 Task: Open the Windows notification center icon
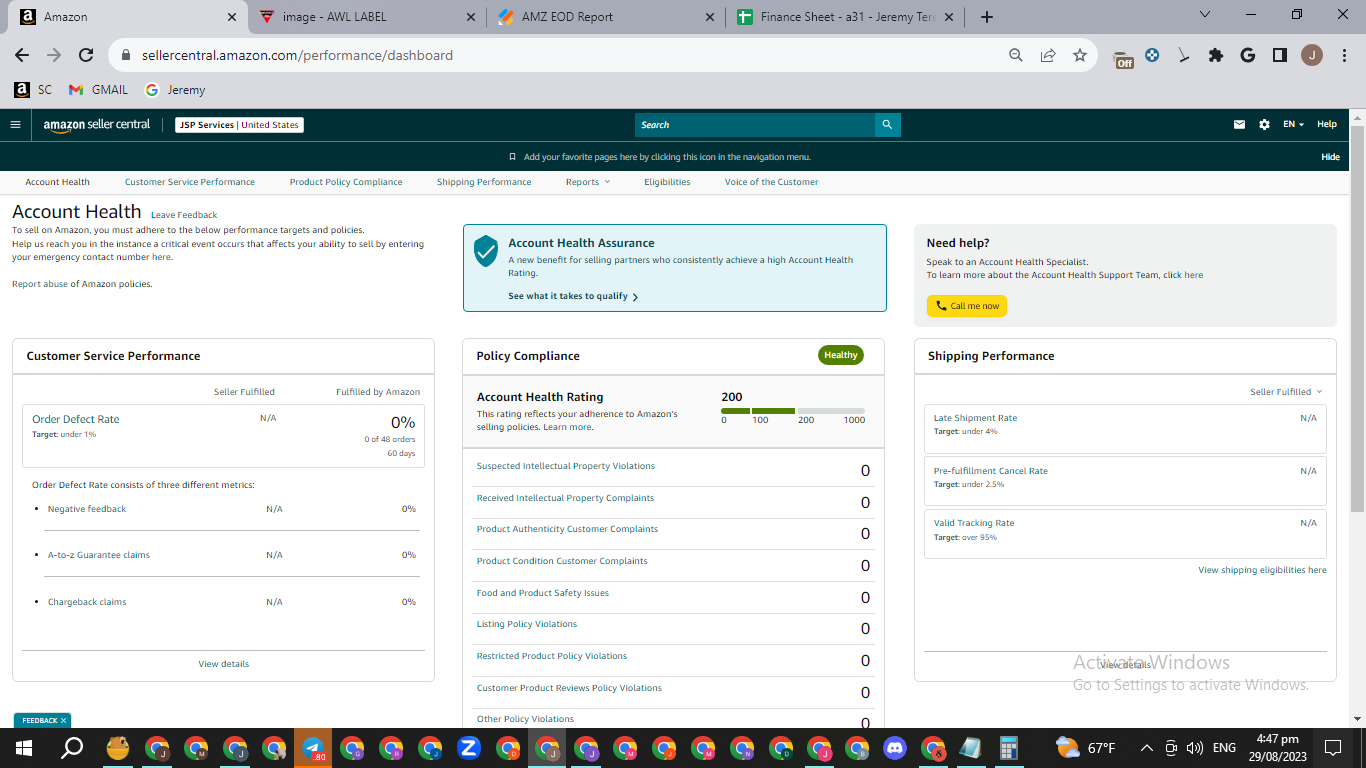click(1332, 748)
